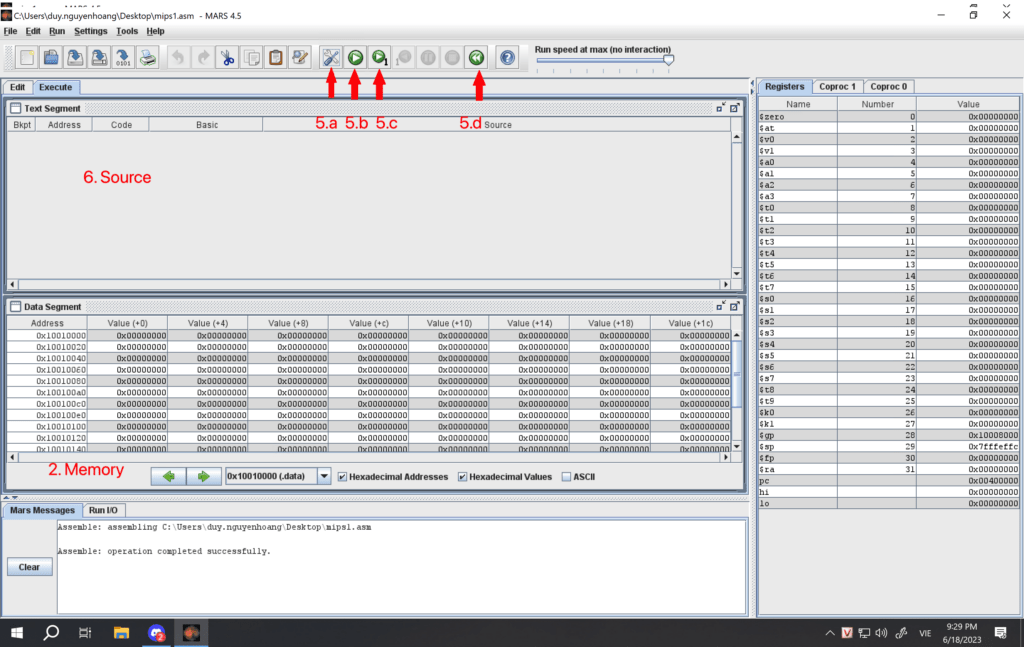1024x647 pixels.
Task: Iconify the Data Segment panel
Action: pyautogui.click(x=720, y=306)
